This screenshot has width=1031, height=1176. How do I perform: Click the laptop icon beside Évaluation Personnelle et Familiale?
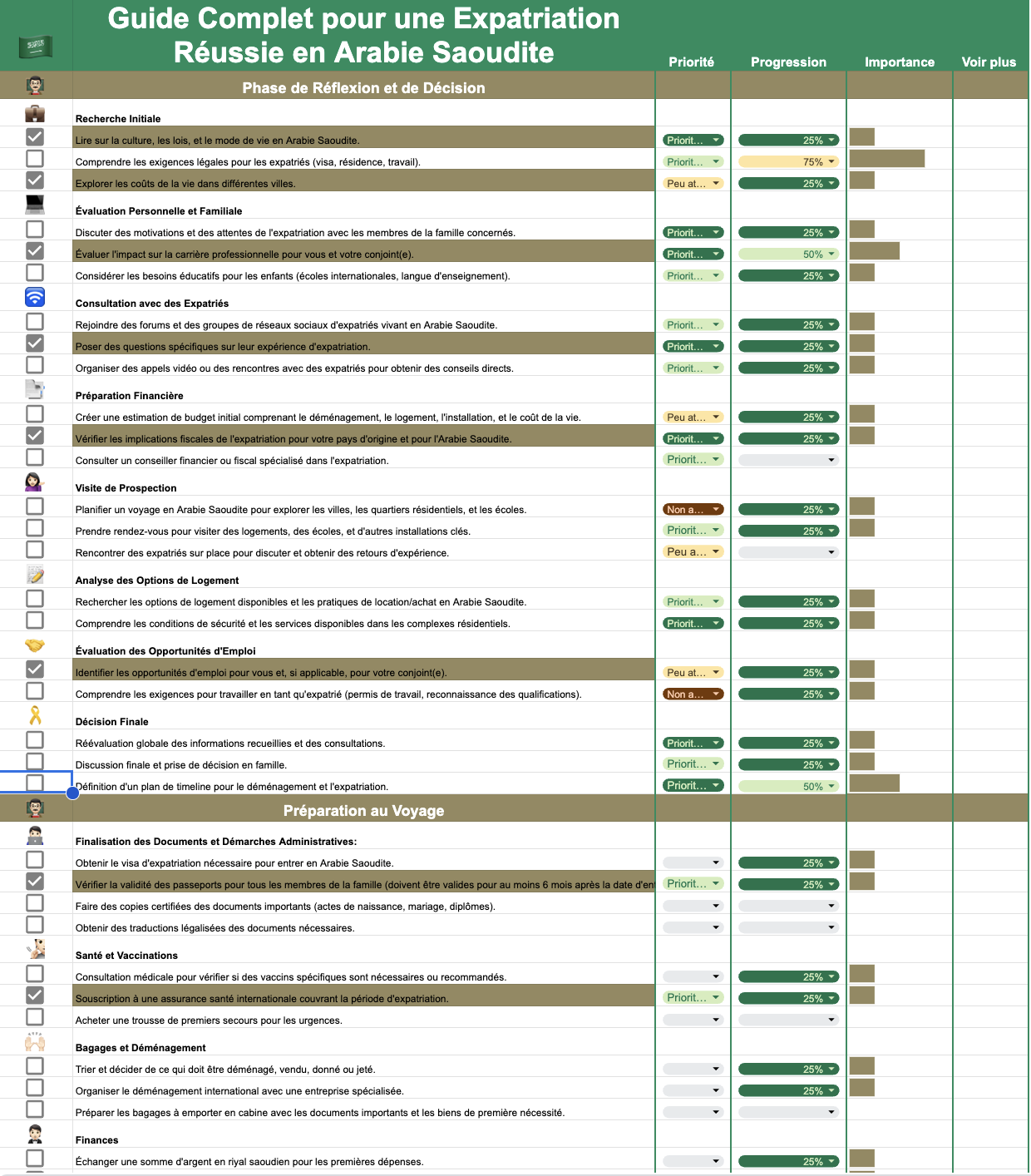pyautogui.click(x=35, y=205)
